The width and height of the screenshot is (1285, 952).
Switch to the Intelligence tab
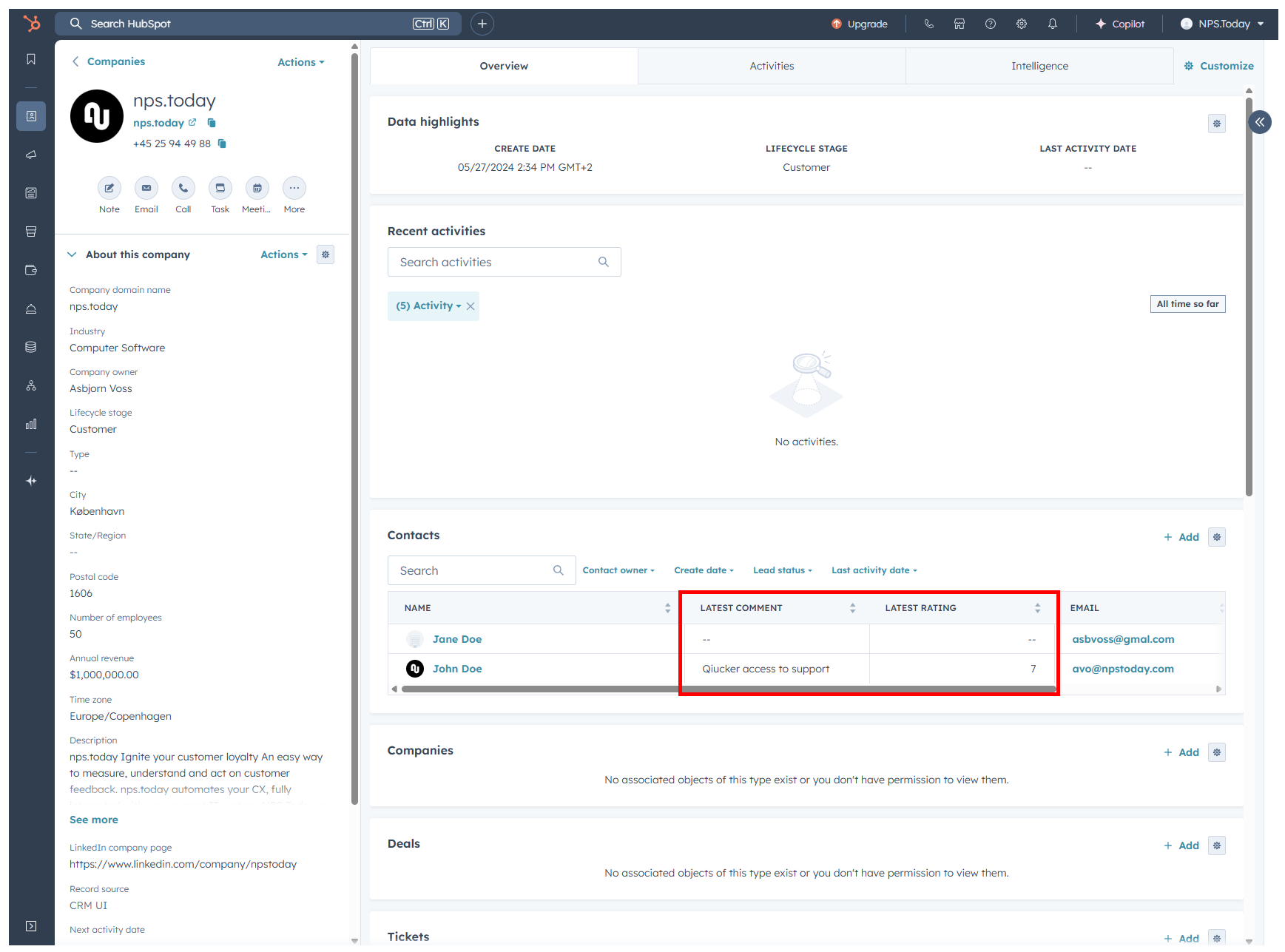(x=1039, y=66)
